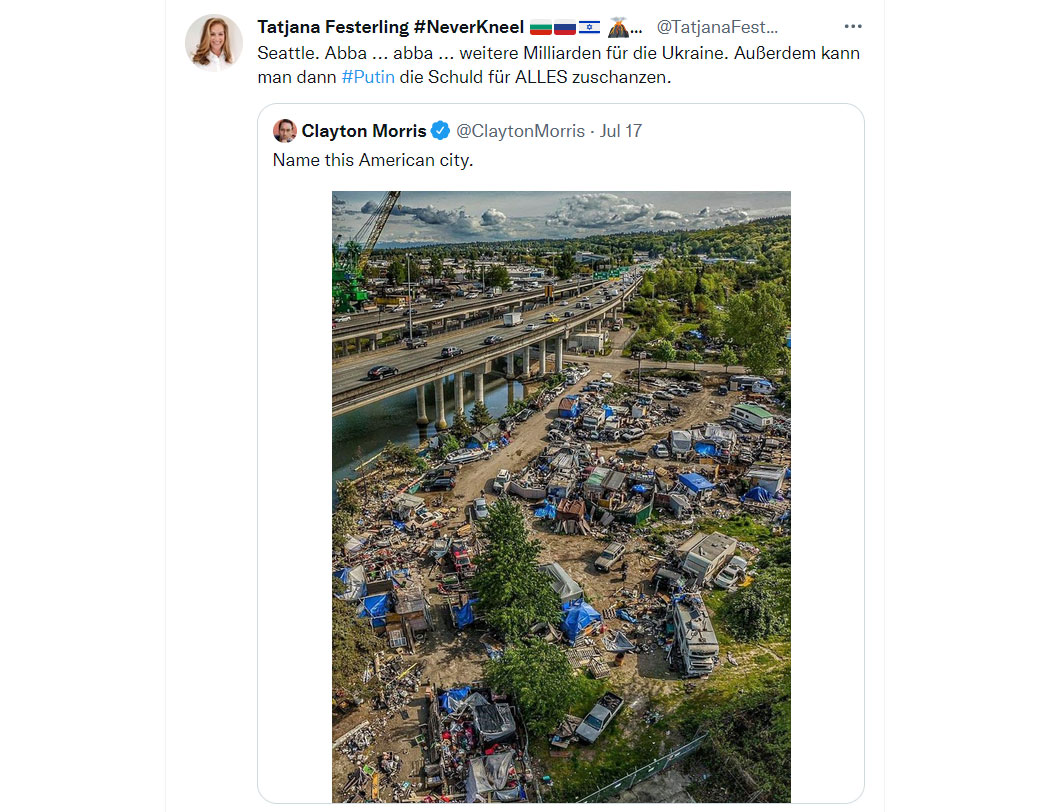Screen dimensions: 1050x812
Task: Click the Jul 17 timestamp
Action: click(x=621, y=131)
